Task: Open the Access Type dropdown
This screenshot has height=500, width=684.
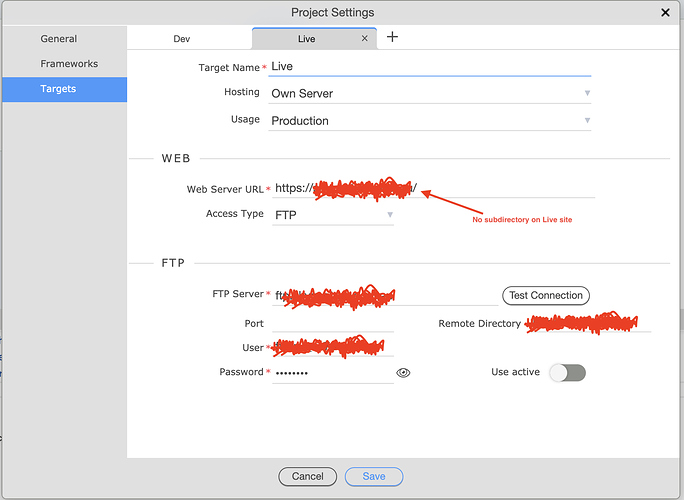Action: pyautogui.click(x=333, y=214)
